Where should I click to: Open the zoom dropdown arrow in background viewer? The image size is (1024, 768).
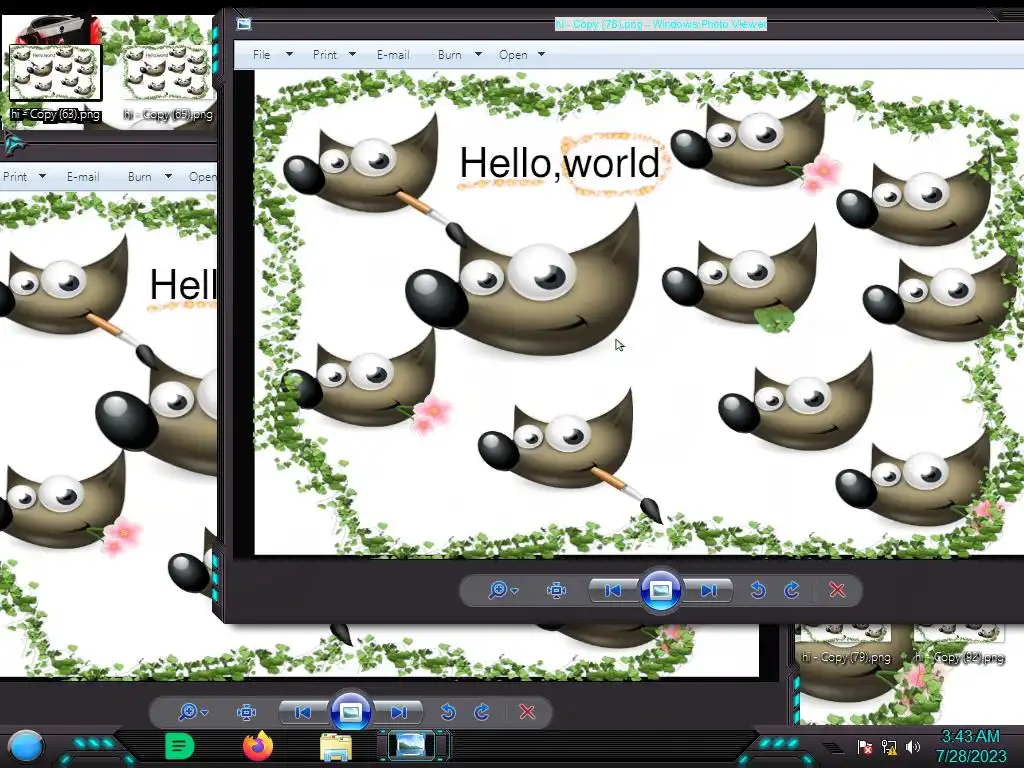pyautogui.click(x=204, y=712)
